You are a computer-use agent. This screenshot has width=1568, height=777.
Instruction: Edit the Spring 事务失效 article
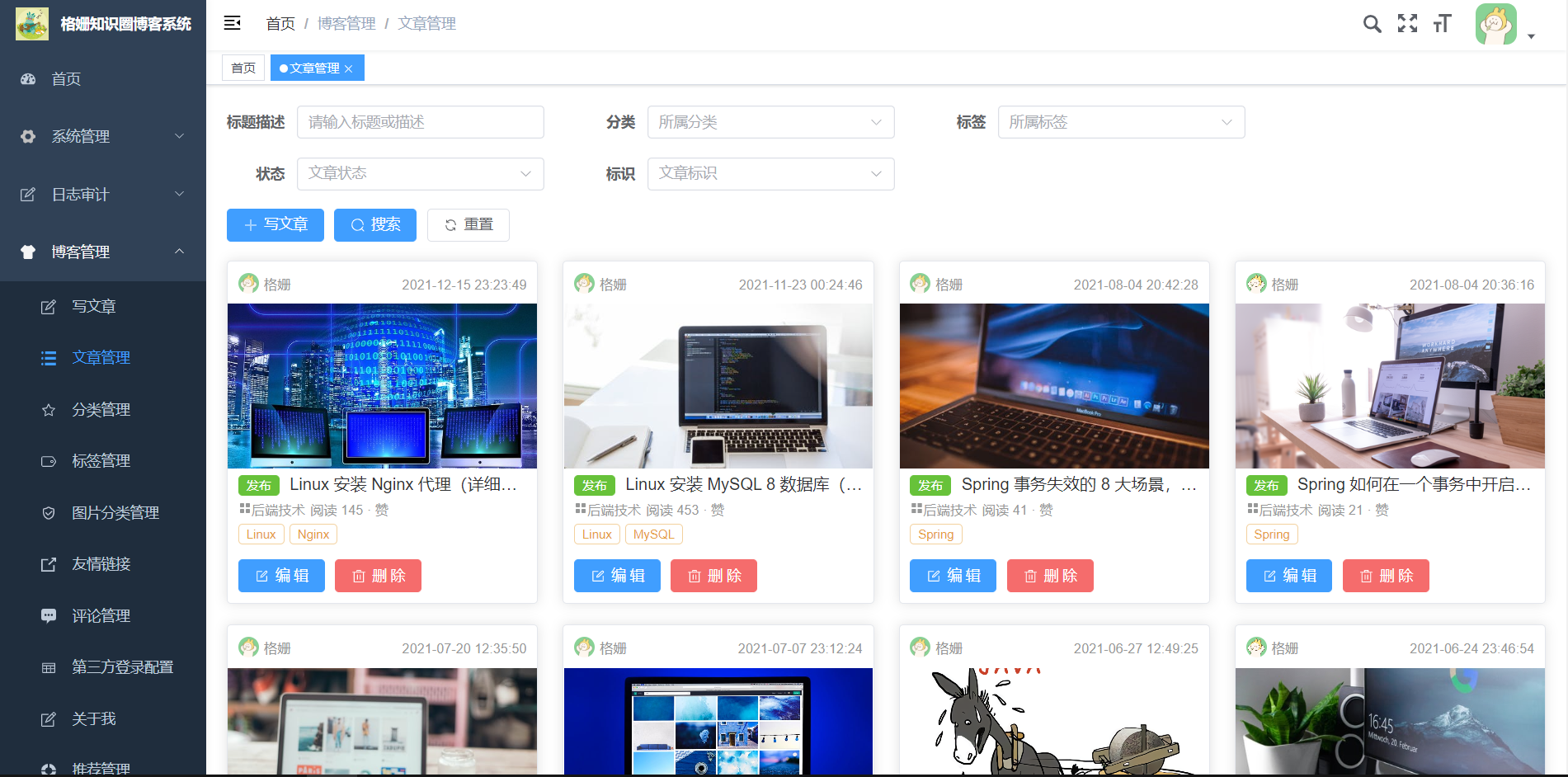tap(953, 576)
